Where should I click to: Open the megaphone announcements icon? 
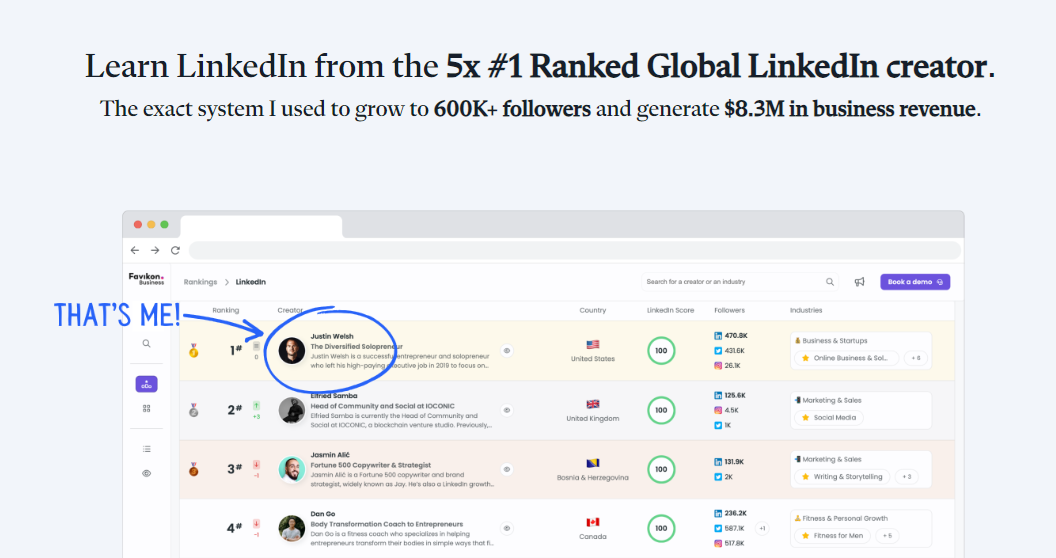(x=859, y=282)
